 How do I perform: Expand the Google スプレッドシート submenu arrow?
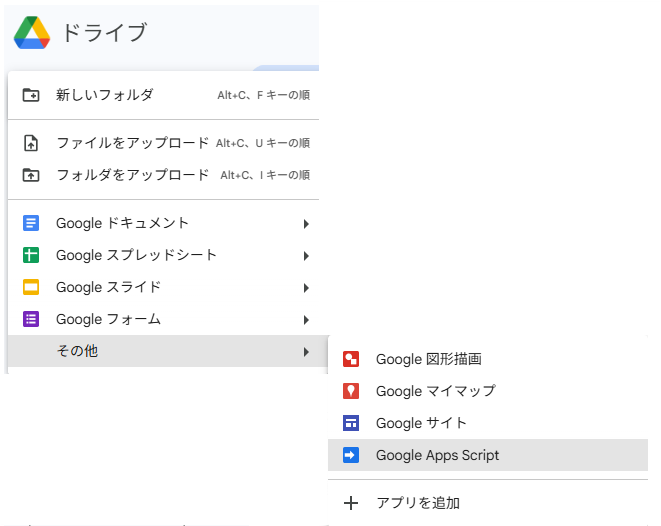(x=306, y=256)
